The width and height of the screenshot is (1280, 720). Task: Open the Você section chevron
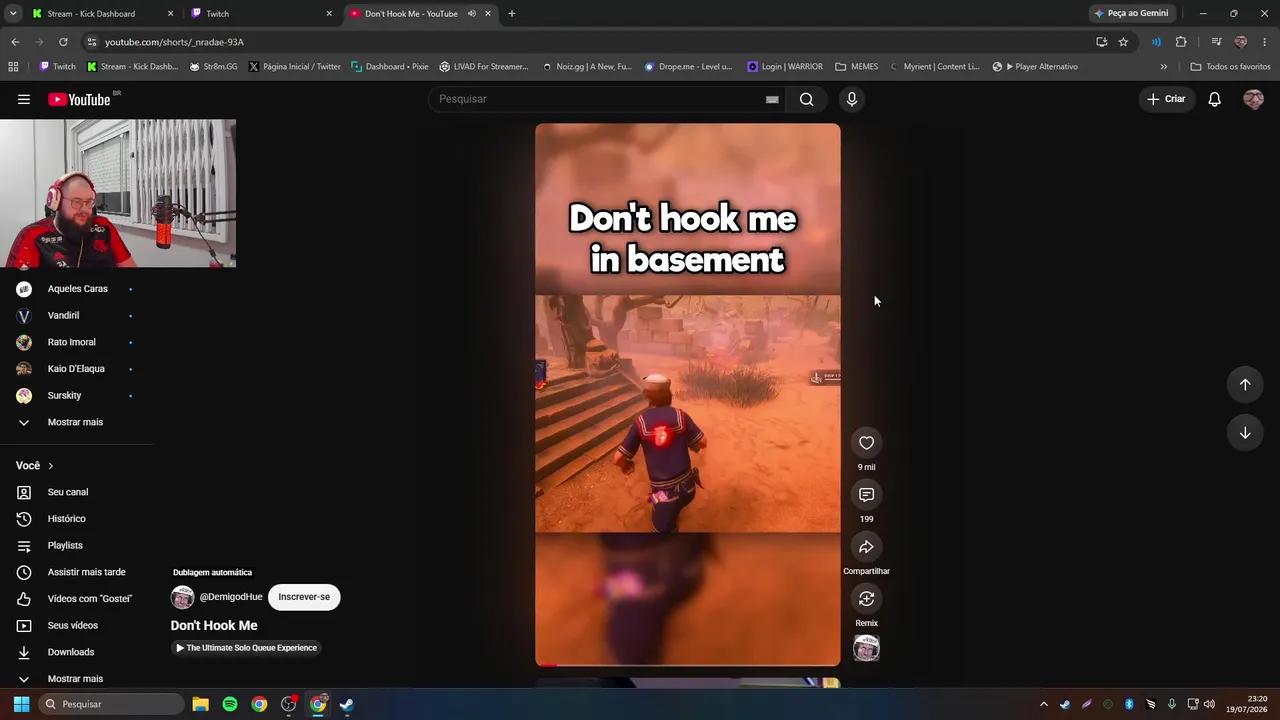click(x=50, y=466)
